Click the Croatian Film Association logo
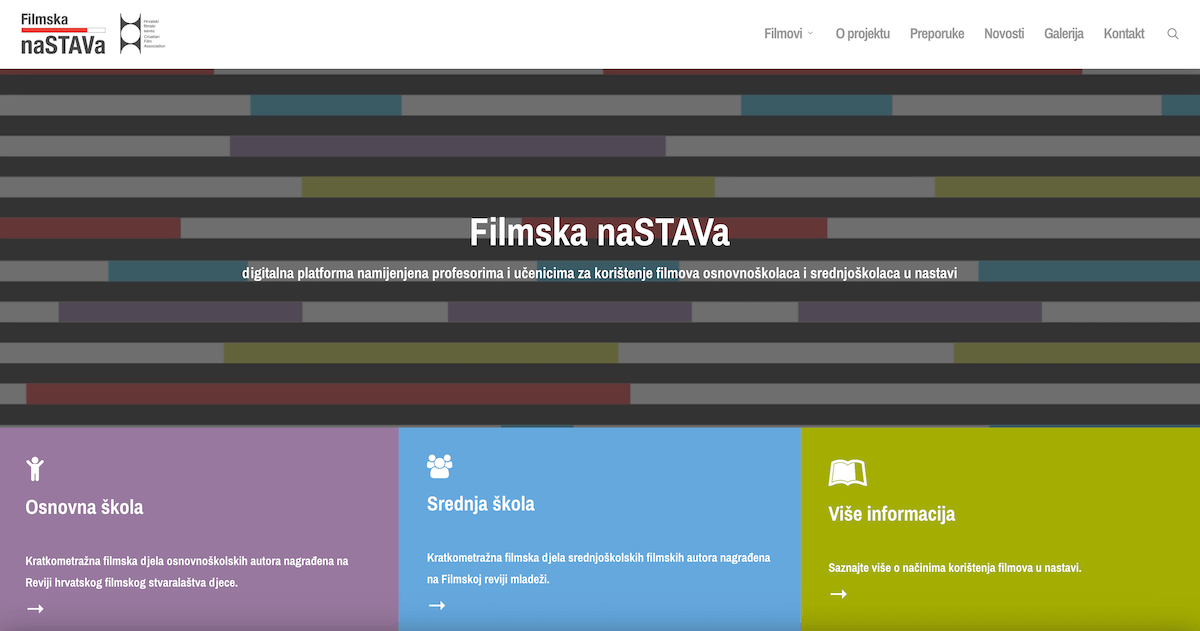 (141, 33)
